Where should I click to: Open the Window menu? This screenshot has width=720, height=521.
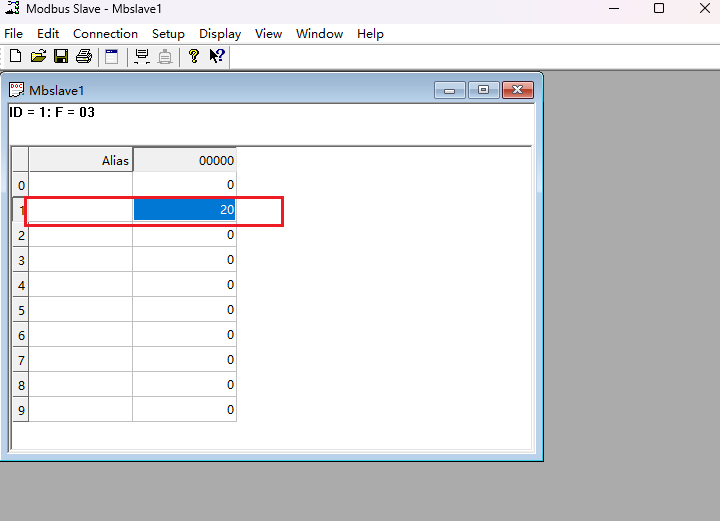319,34
